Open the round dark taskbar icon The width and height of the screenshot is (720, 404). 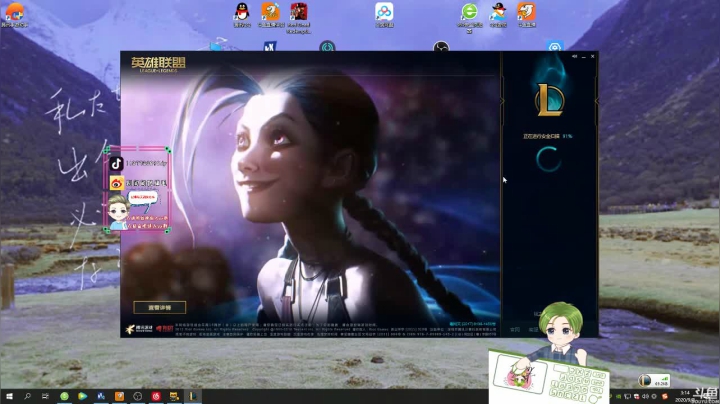pos(137,396)
